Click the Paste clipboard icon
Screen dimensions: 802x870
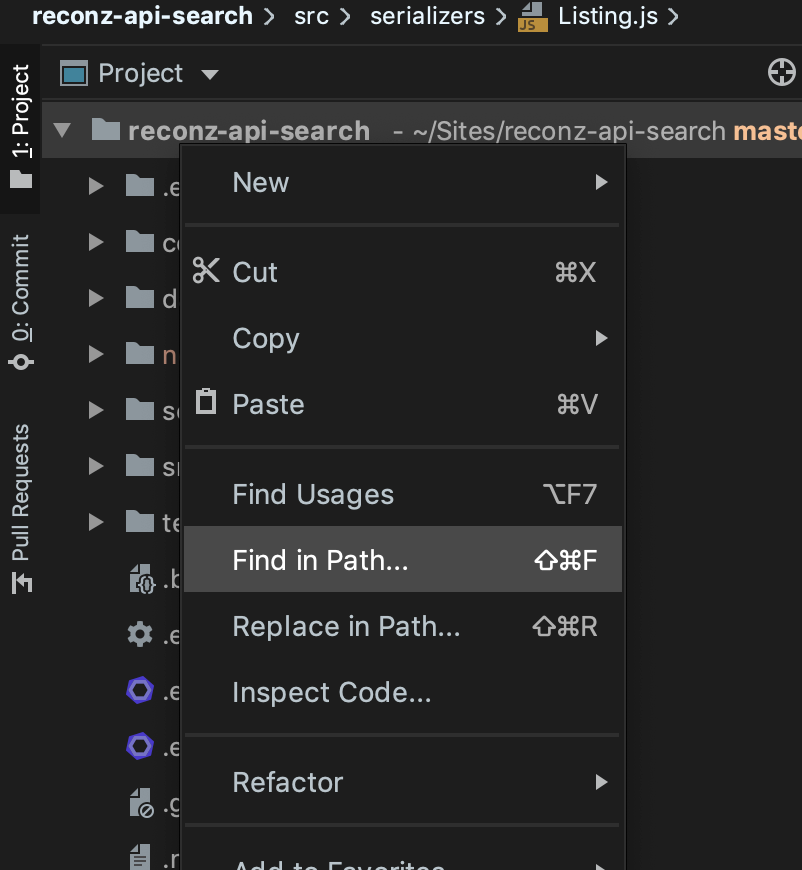click(206, 403)
